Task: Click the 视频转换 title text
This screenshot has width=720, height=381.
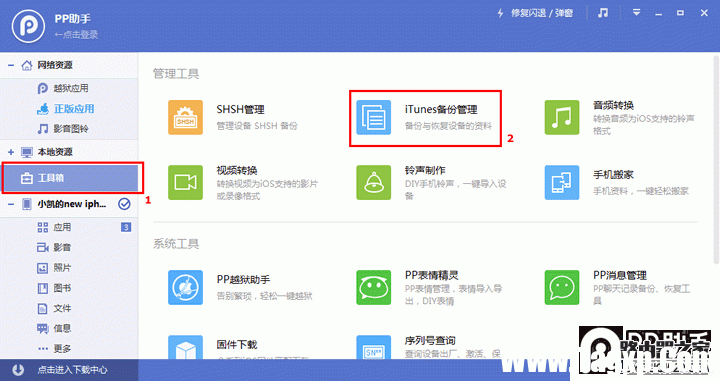Action: pos(236,170)
